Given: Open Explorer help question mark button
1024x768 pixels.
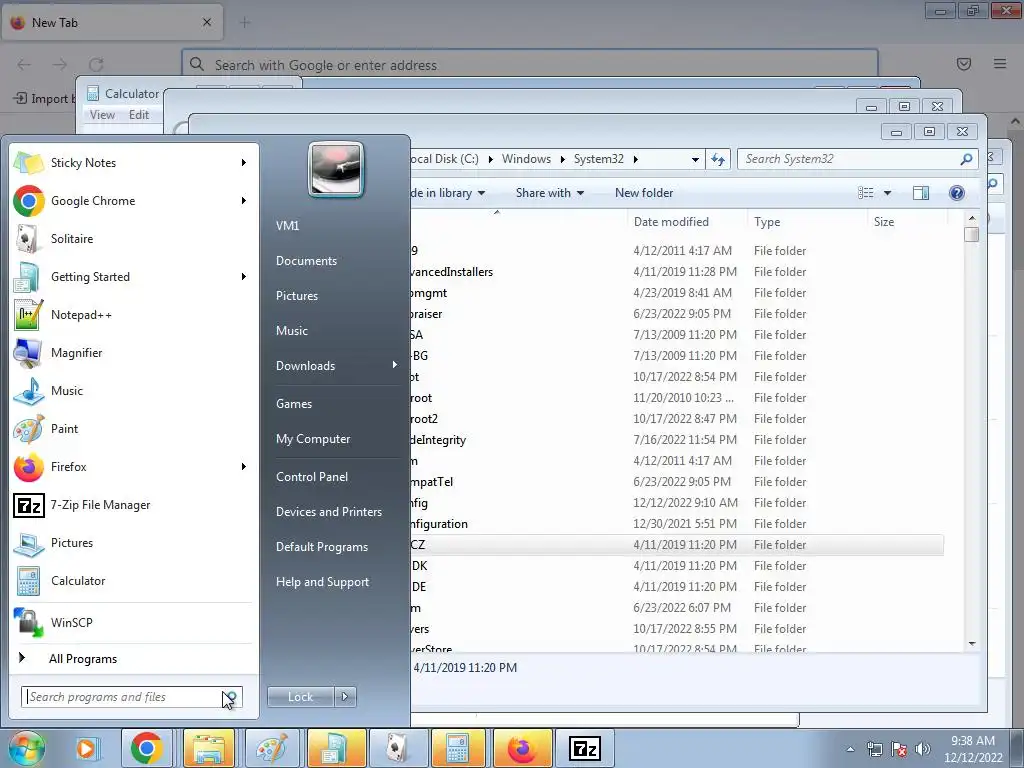Looking at the screenshot, I should coord(957,193).
